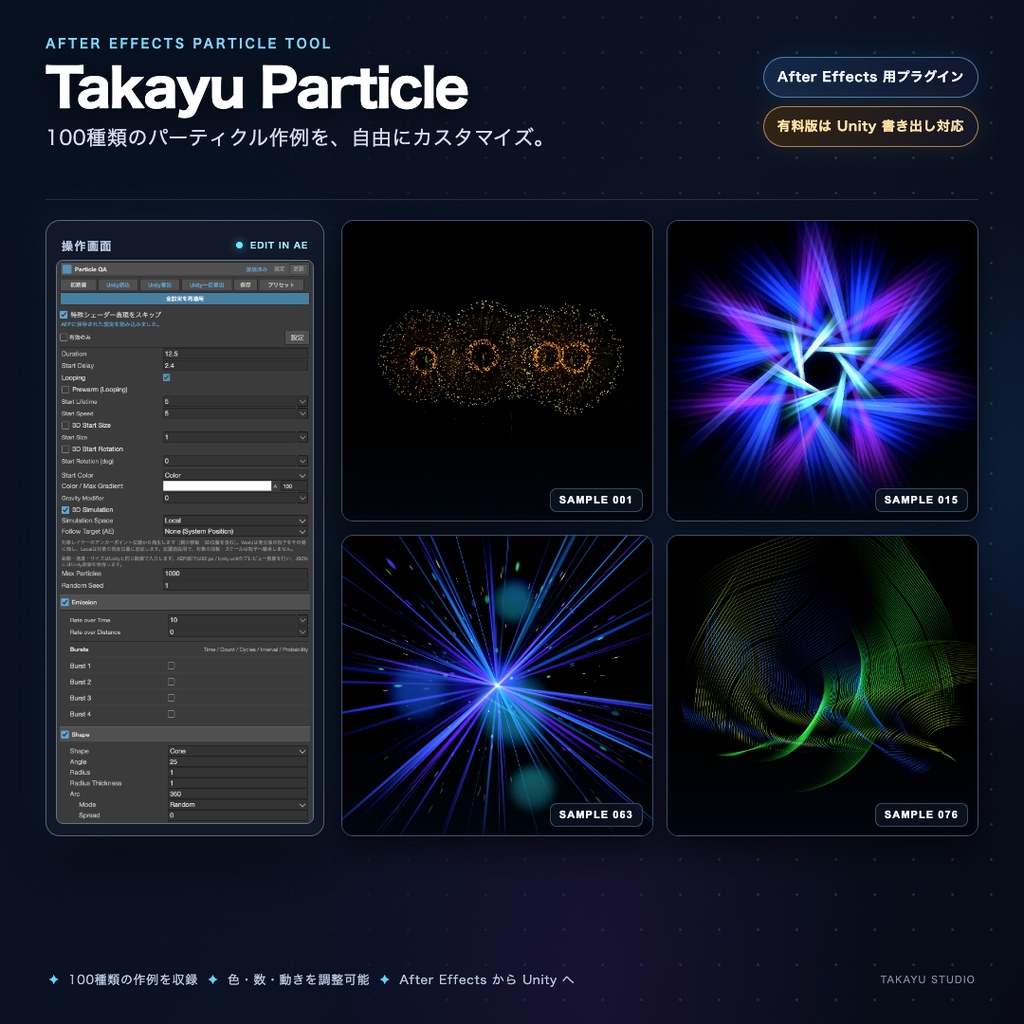Image resolution: width=1024 pixels, height=1024 pixels.
Task: Open the SAMPLE 076 green wave thumbnail
Action: 822,686
